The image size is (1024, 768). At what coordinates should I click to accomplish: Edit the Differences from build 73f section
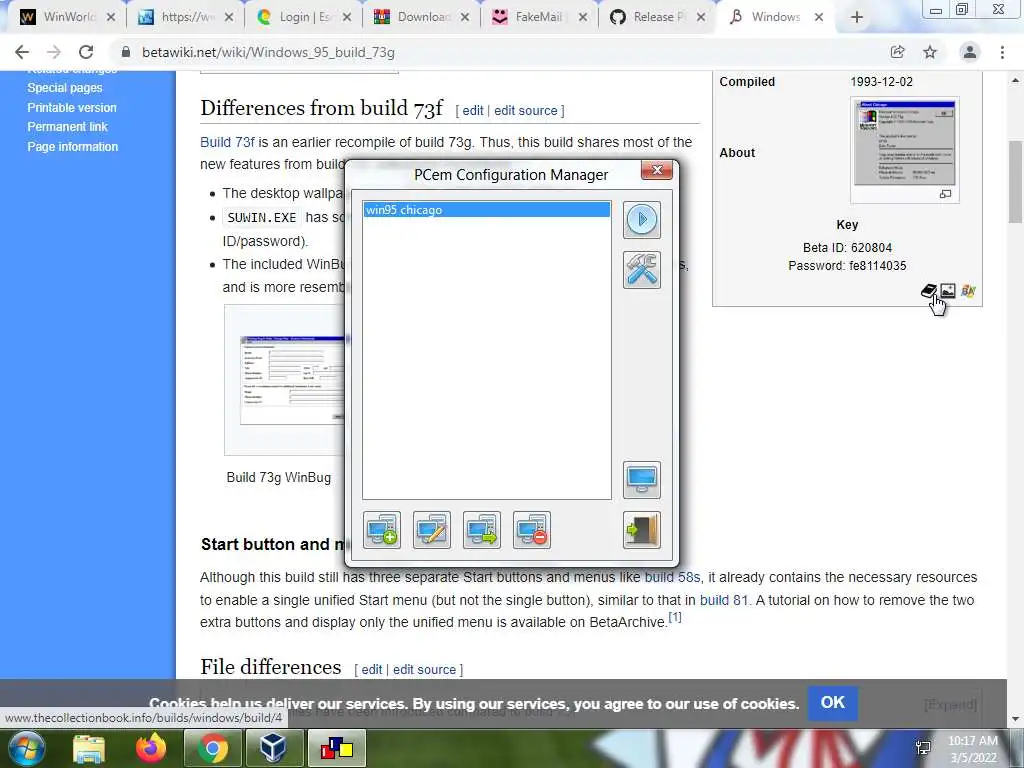(473, 110)
